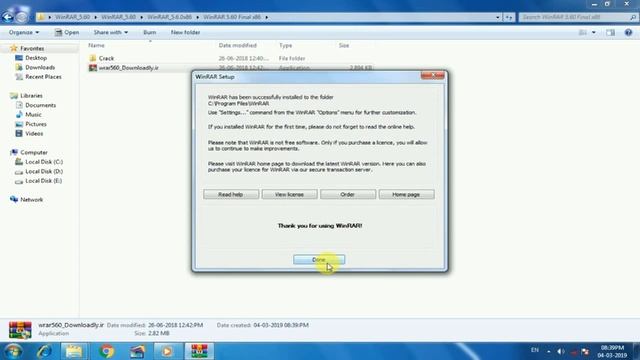This screenshot has width=640, height=360.
Task: Click the Search WinRAR 5.60 field
Action: click(x=578, y=17)
